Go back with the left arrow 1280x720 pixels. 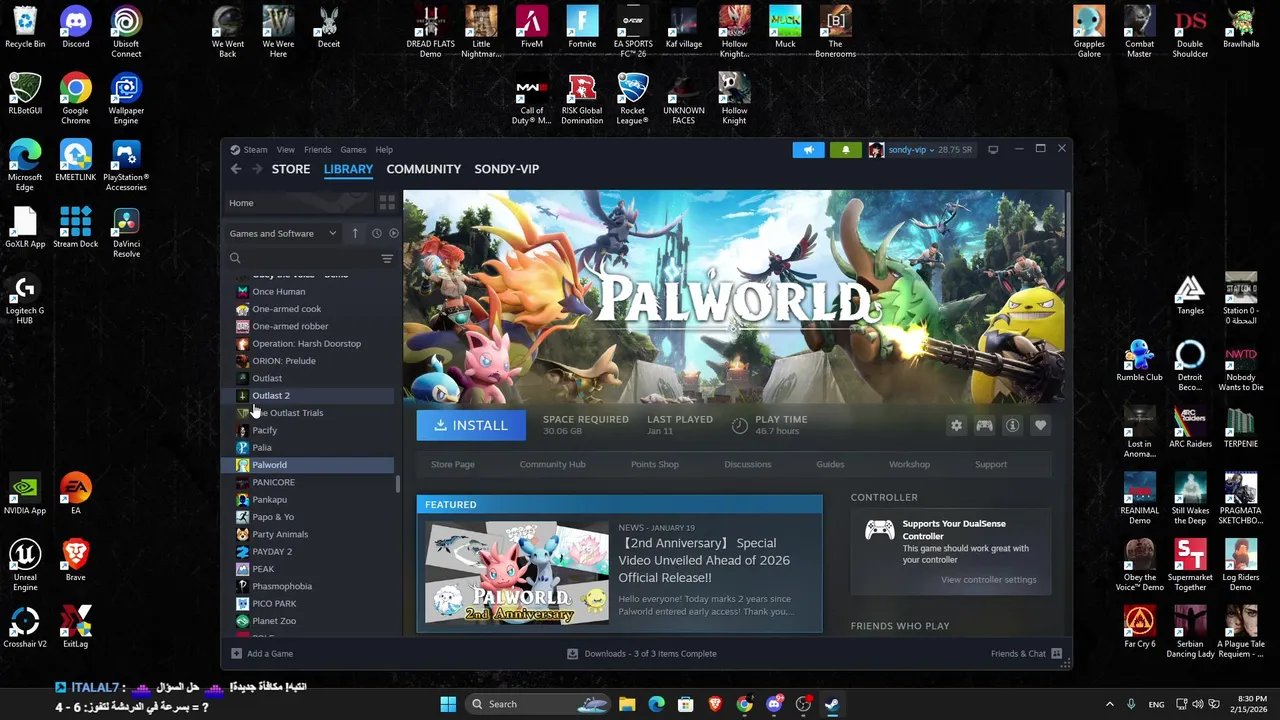pyautogui.click(x=236, y=169)
